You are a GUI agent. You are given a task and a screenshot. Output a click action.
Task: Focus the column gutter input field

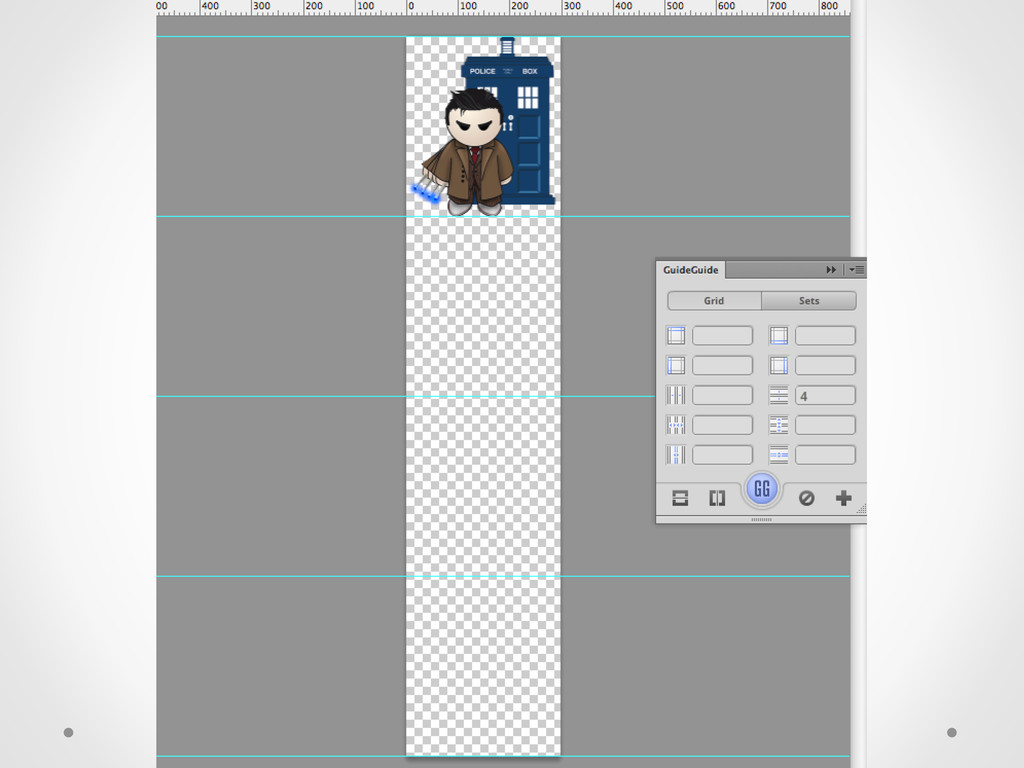[722, 455]
